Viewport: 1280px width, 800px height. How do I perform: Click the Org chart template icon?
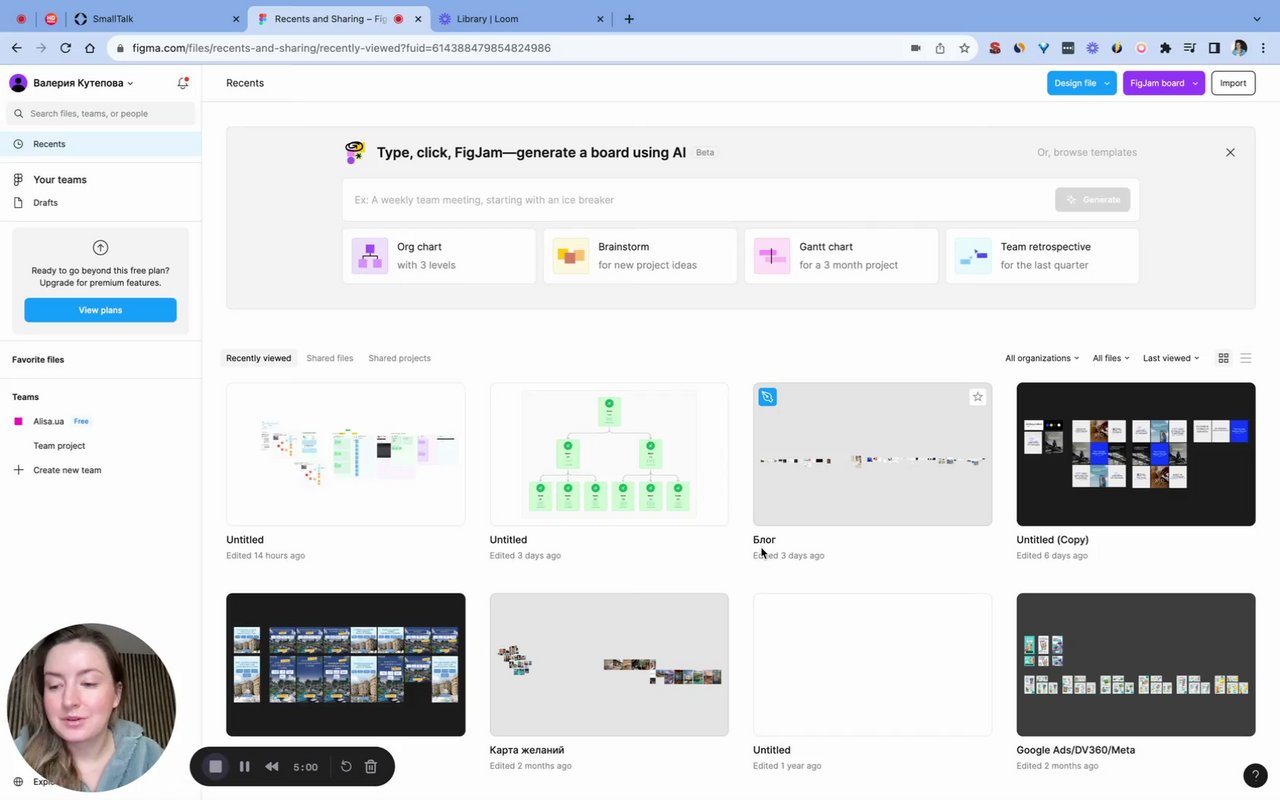coord(370,256)
